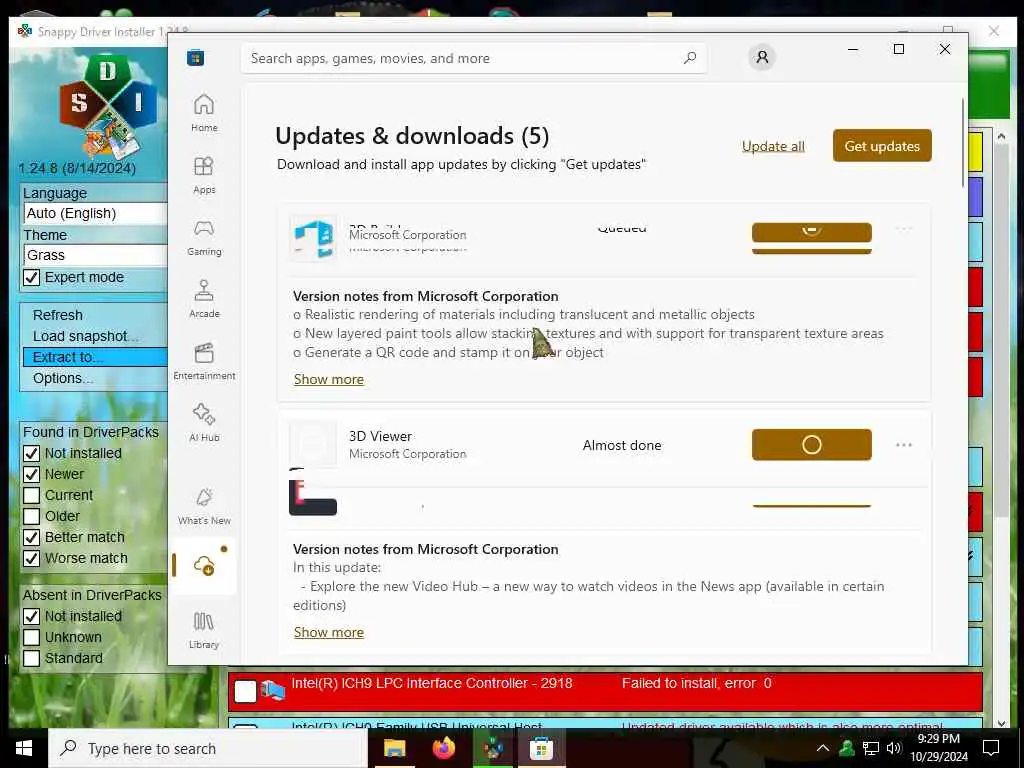Toggle the Current checkbox
This screenshot has width=1024, height=768.
(x=31, y=495)
